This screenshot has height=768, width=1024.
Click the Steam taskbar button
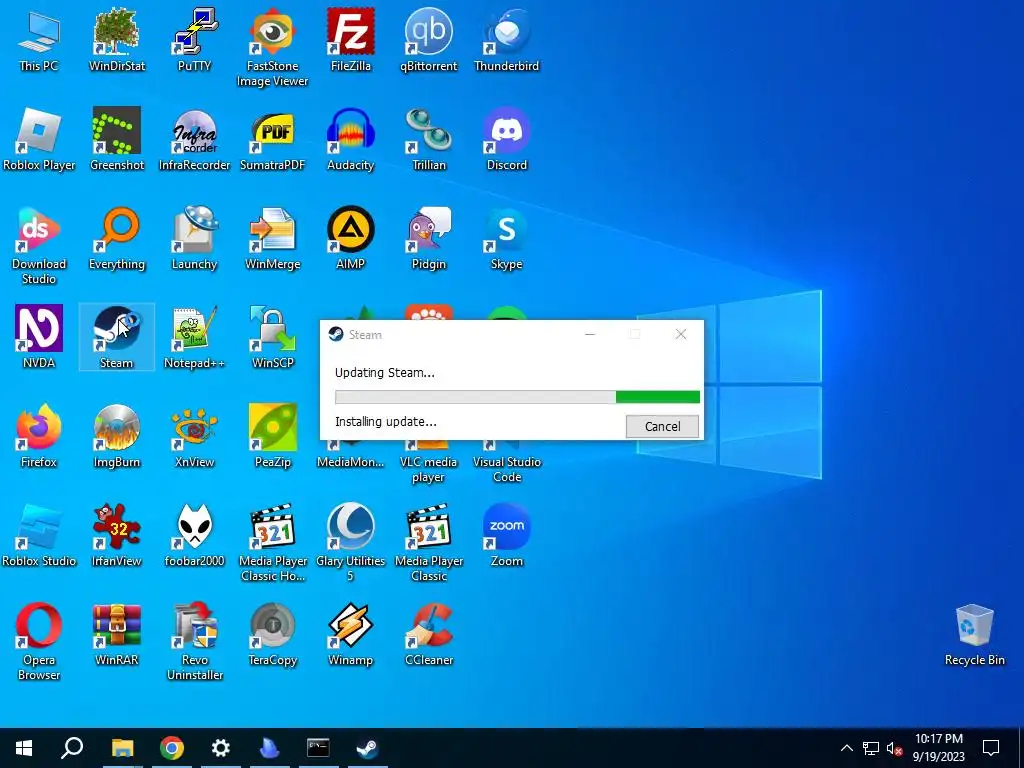point(367,748)
